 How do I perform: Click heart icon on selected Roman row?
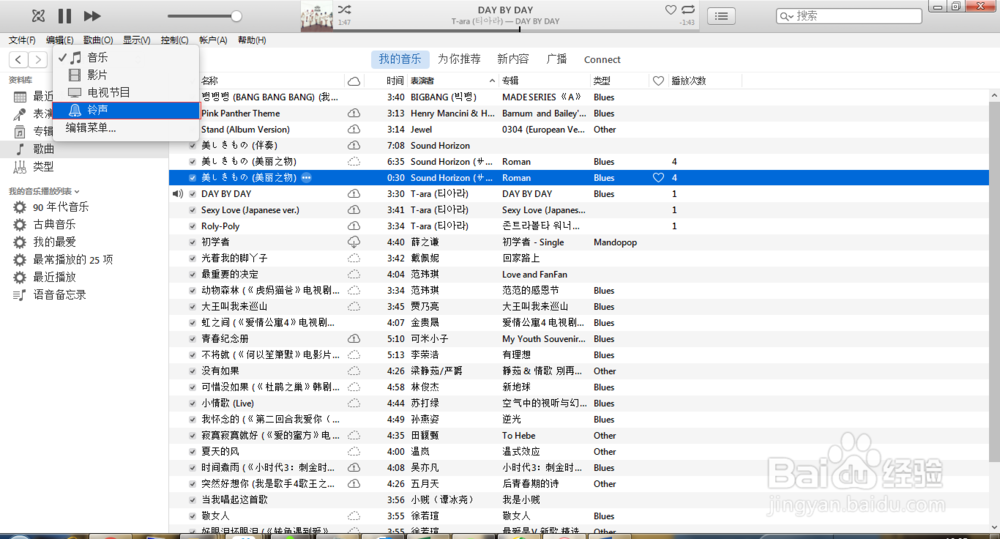pos(658,178)
